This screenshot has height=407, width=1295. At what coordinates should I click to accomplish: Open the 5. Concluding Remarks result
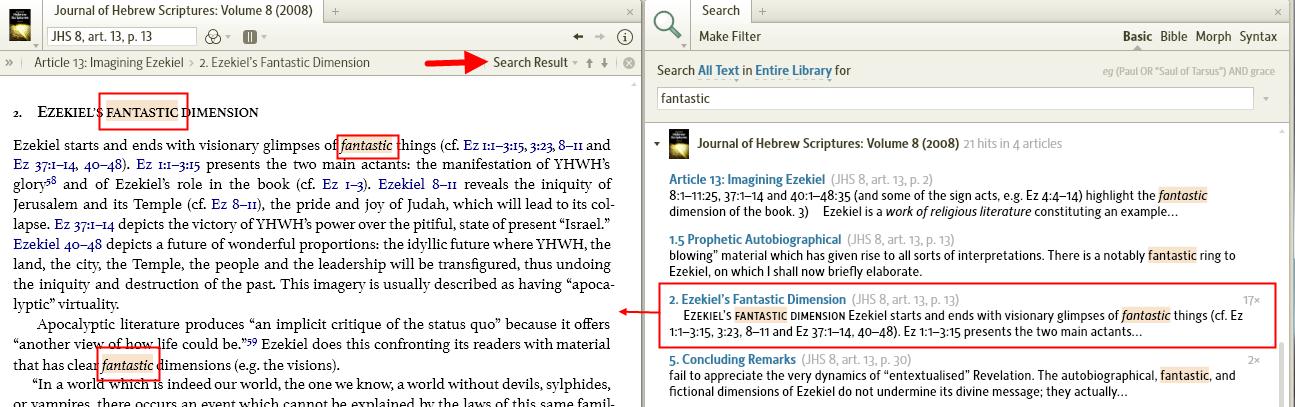pos(732,360)
